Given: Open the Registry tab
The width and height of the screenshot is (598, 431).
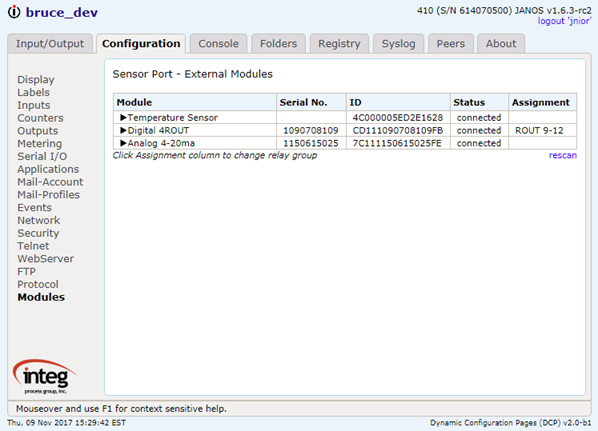Looking at the screenshot, I should pyautogui.click(x=339, y=44).
